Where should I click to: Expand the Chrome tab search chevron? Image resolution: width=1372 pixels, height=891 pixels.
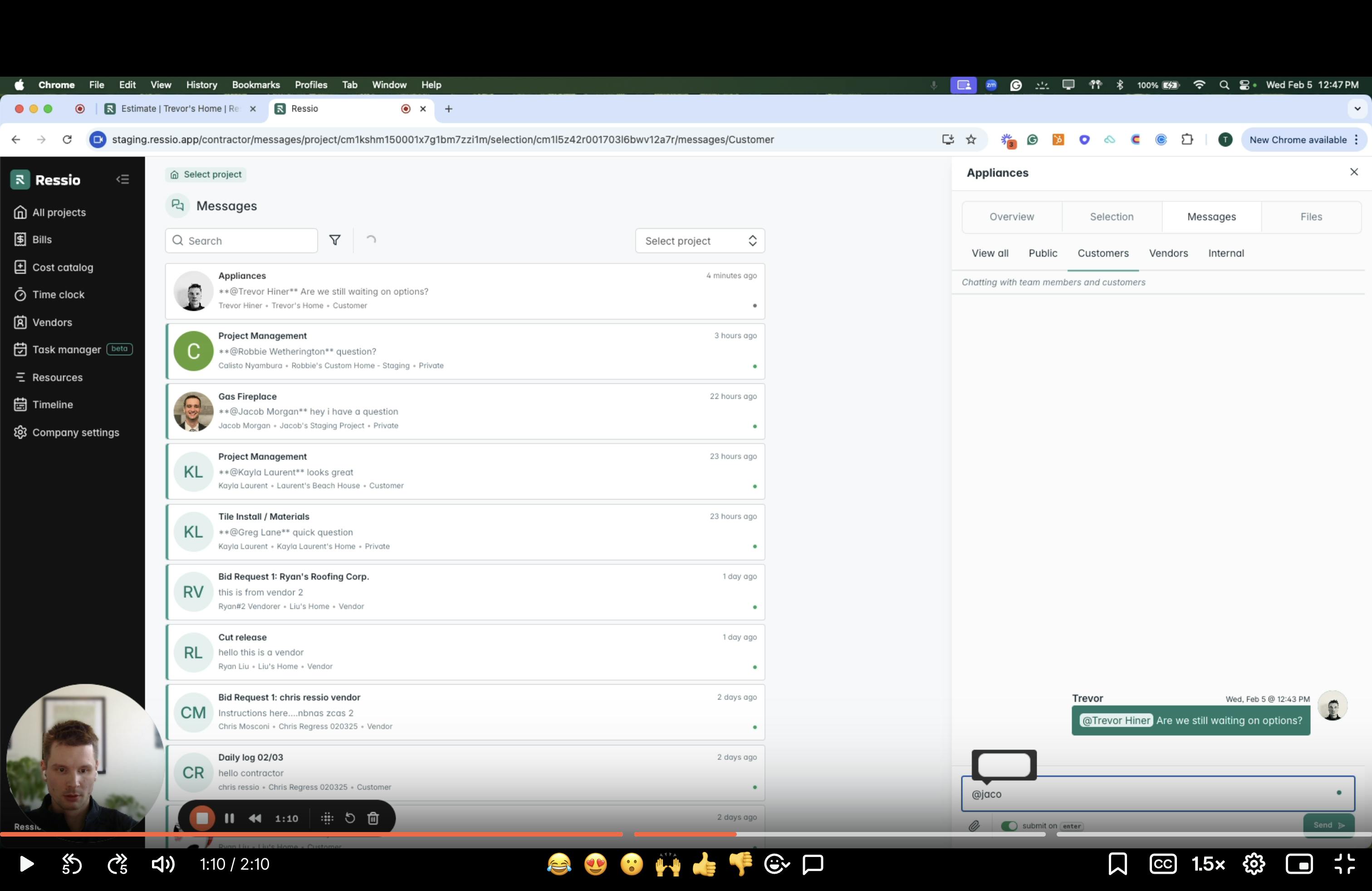[x=1357, y=108]
